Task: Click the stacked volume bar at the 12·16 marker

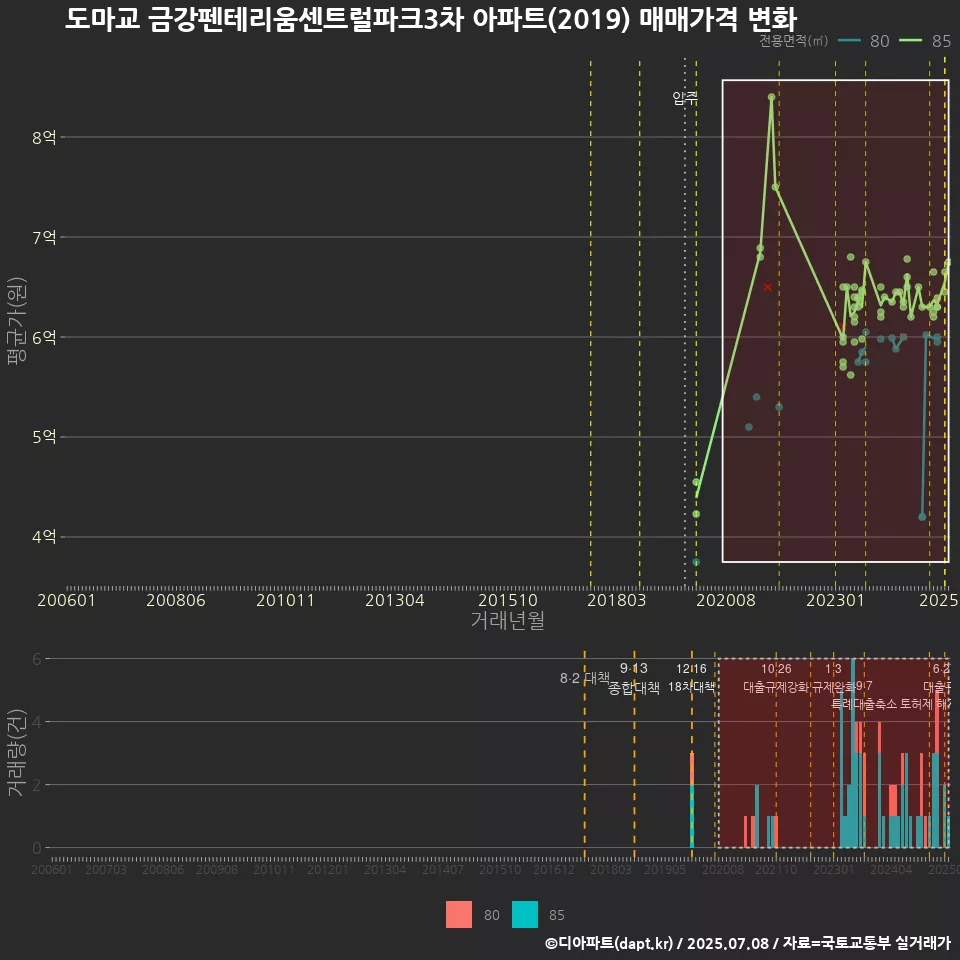Action: [x=692, y=800]
